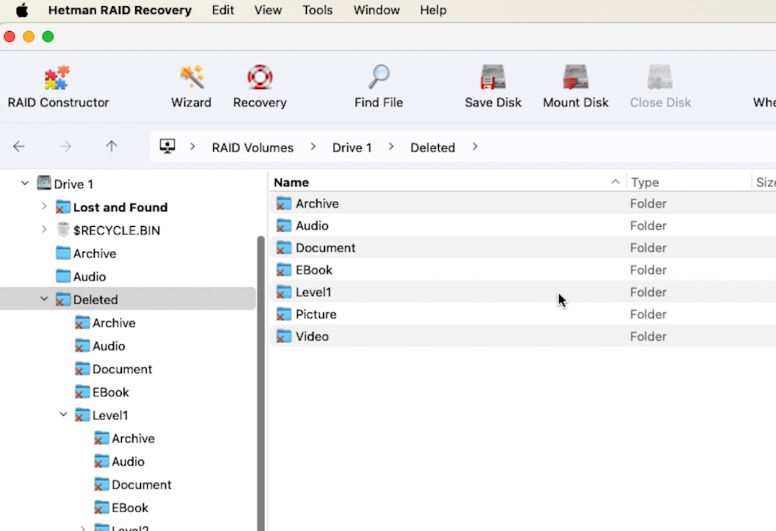
Task: Go forward with the right arrow
Action: pyautogui.click(x=65, y=146)
